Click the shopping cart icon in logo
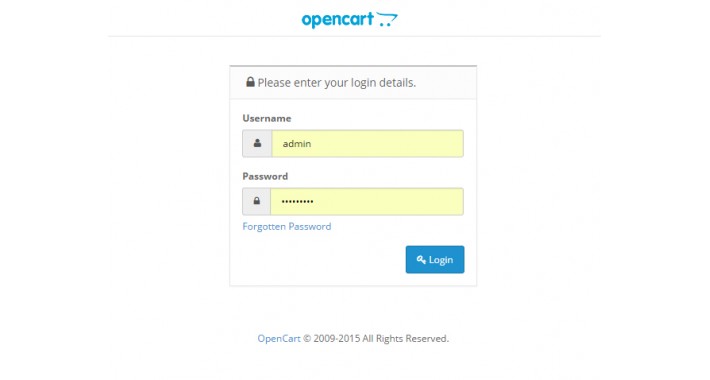The width and height of the screenshot is (710, 380). pyautogui.click(x=387, y=19)
